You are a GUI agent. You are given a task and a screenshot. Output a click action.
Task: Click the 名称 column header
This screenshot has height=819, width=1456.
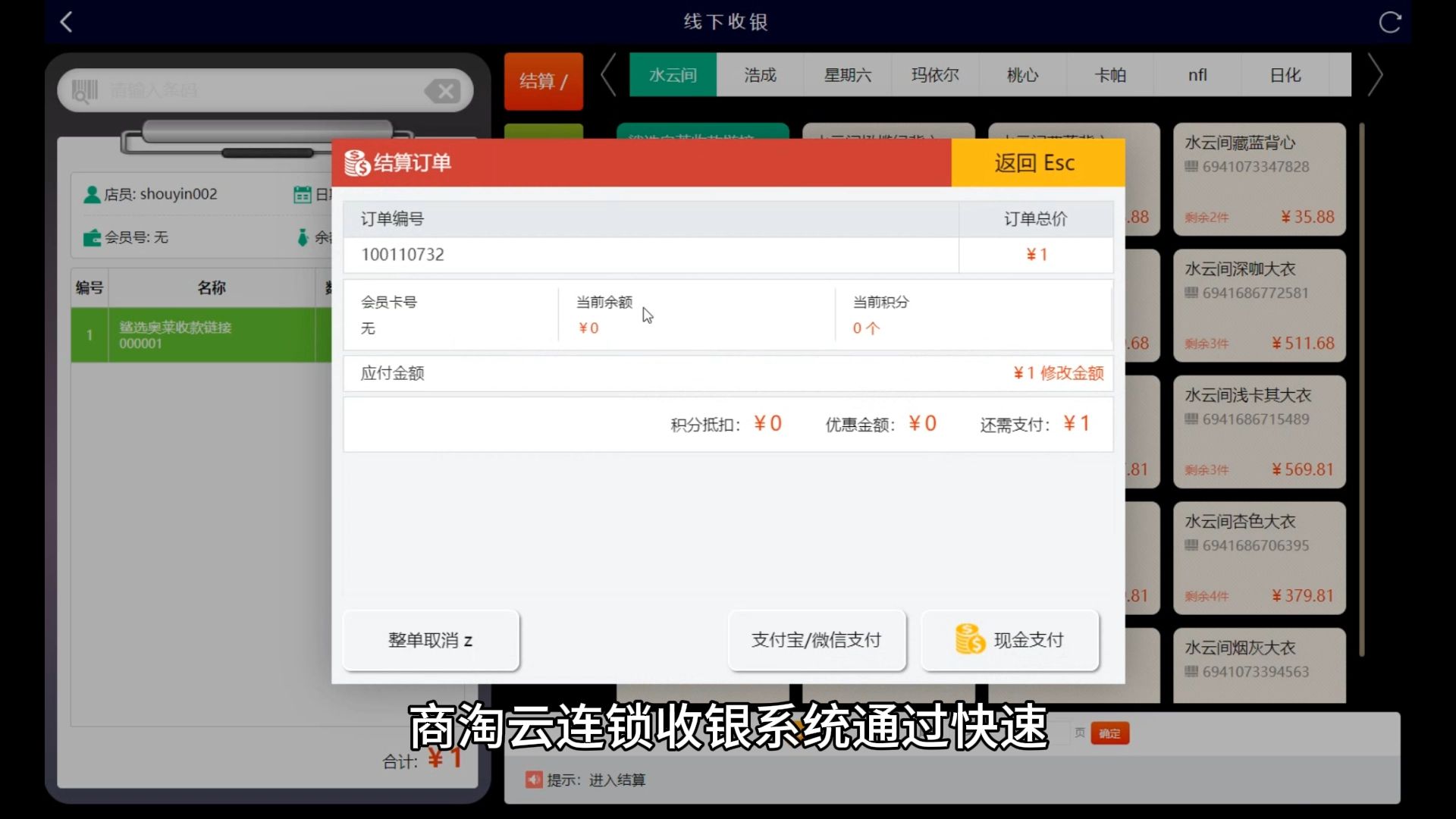tap(212, 287)
